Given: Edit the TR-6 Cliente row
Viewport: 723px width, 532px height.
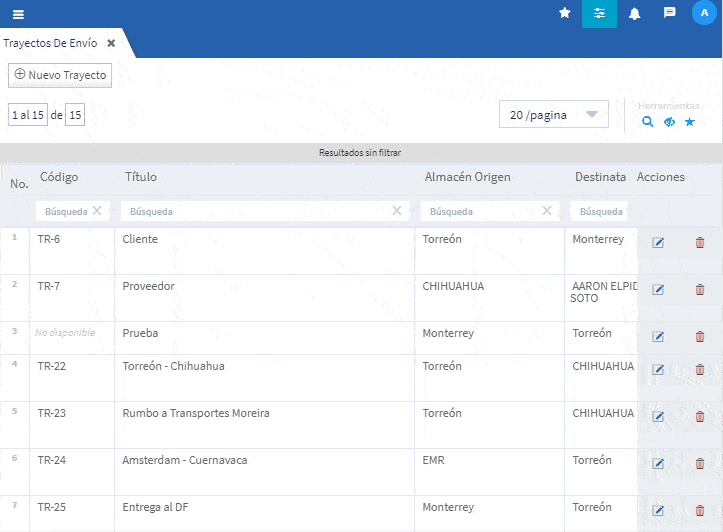Looking at the screenshot, I should coord(658,242).
